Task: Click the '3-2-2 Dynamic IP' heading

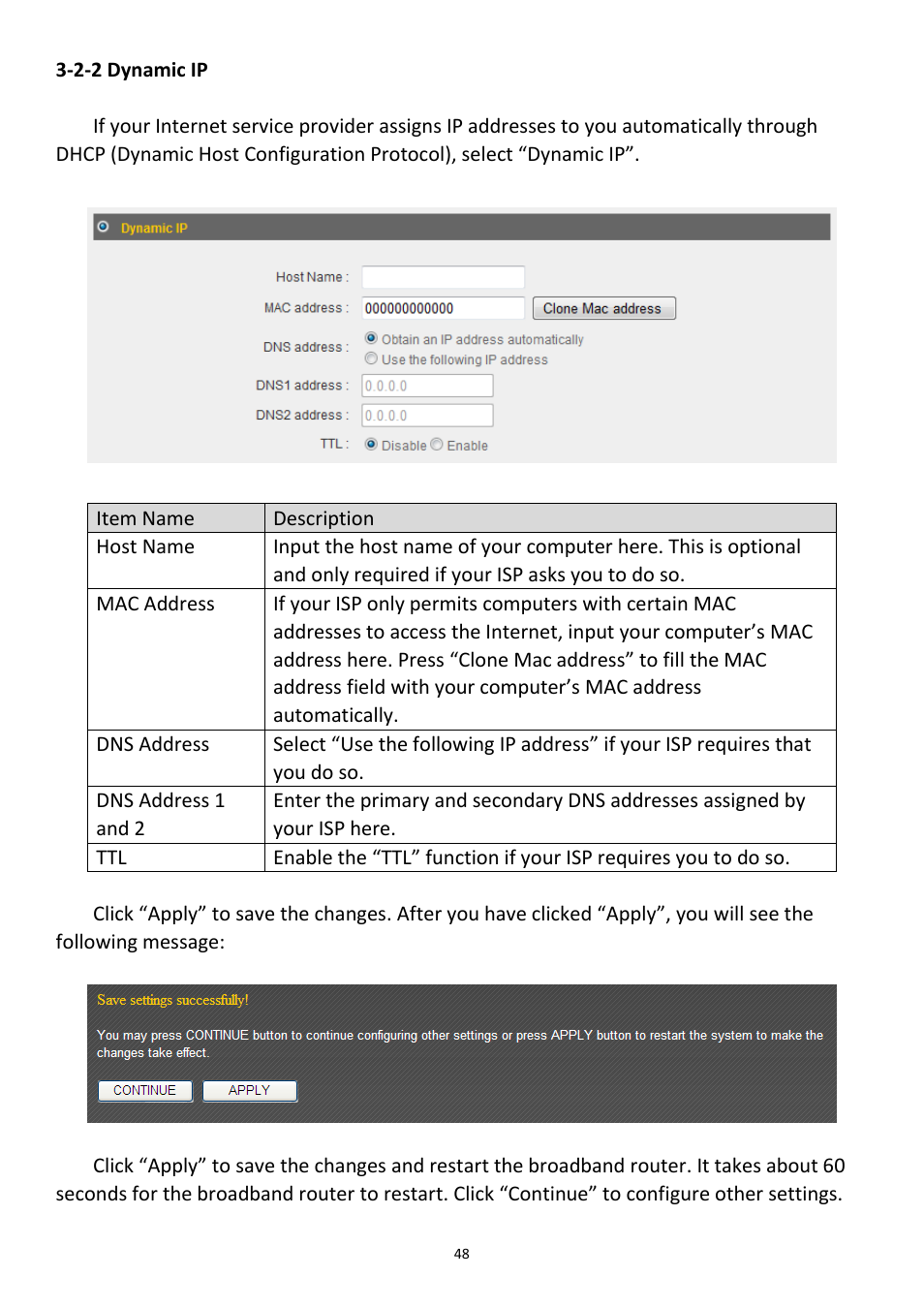Action: click(132, 70)
